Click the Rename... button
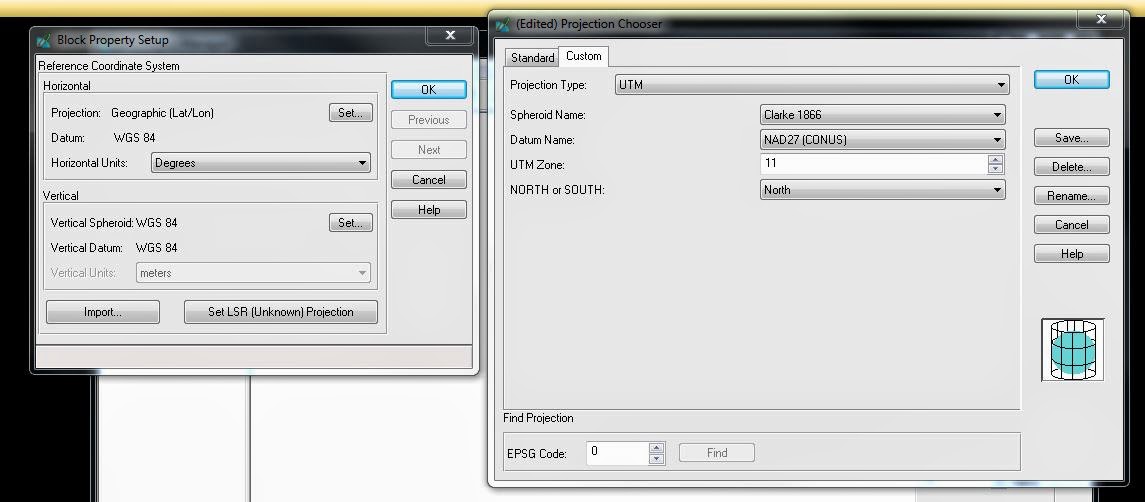 pos(1071,196)
